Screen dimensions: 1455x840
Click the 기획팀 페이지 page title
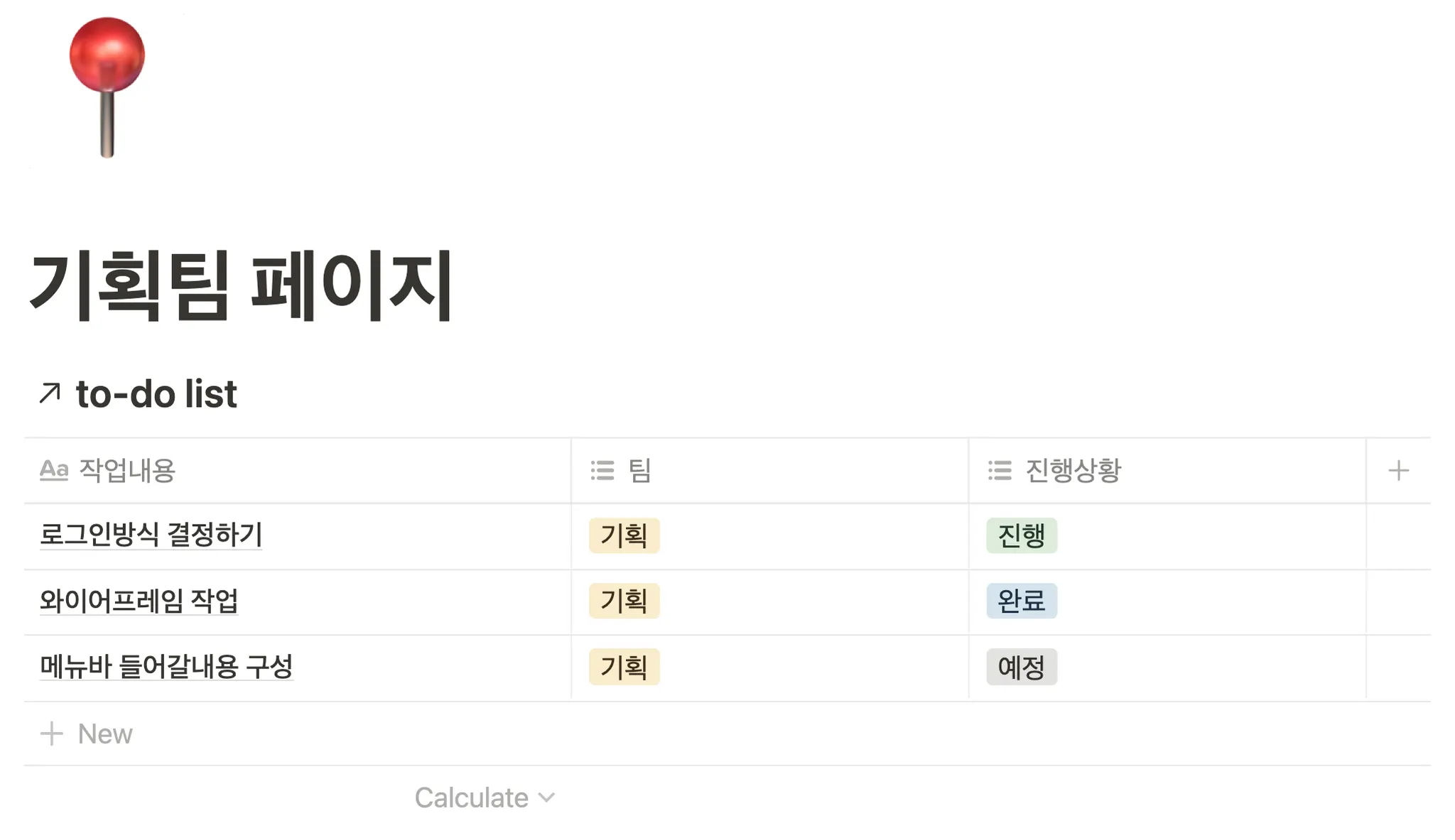[x=241, y=285]
